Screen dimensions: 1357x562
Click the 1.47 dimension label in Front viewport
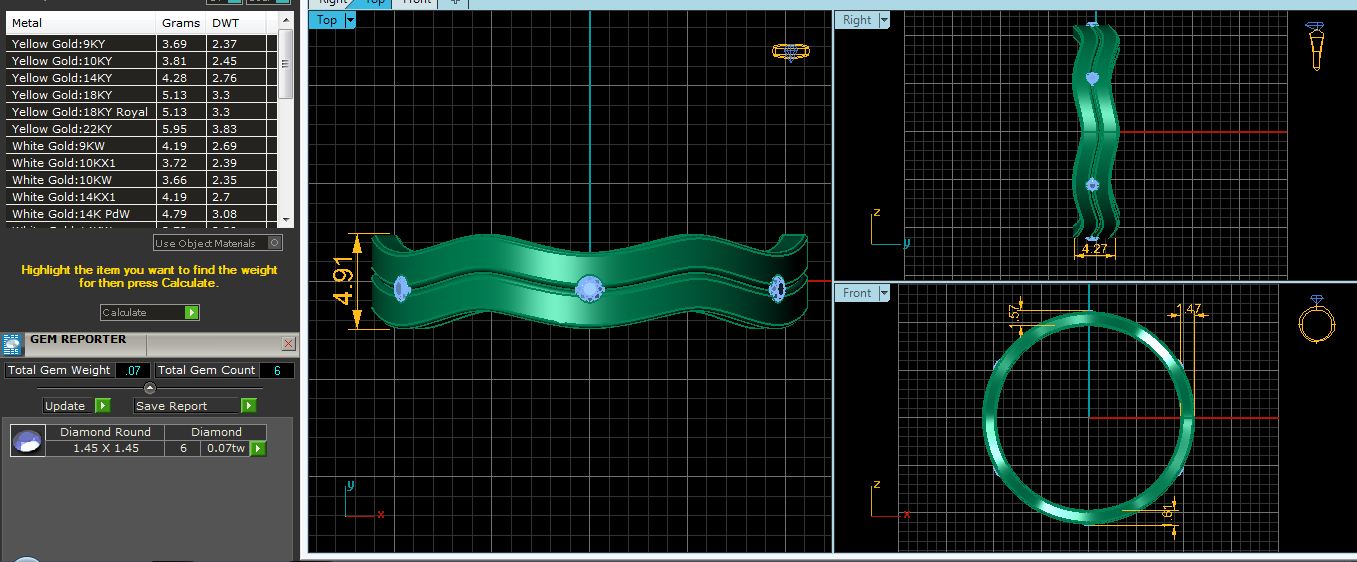point(1190,310)
